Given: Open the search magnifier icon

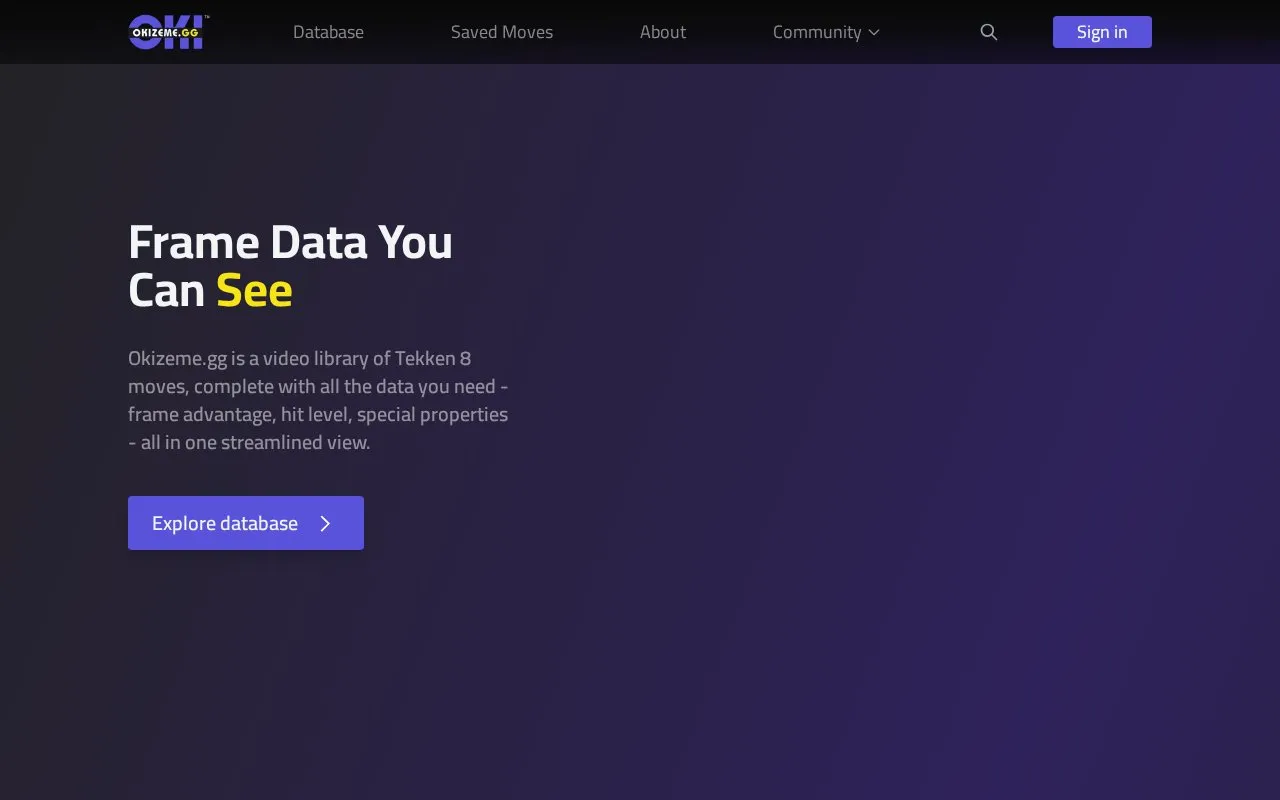Looking at the screenshot, I should [x=989, y=32].
